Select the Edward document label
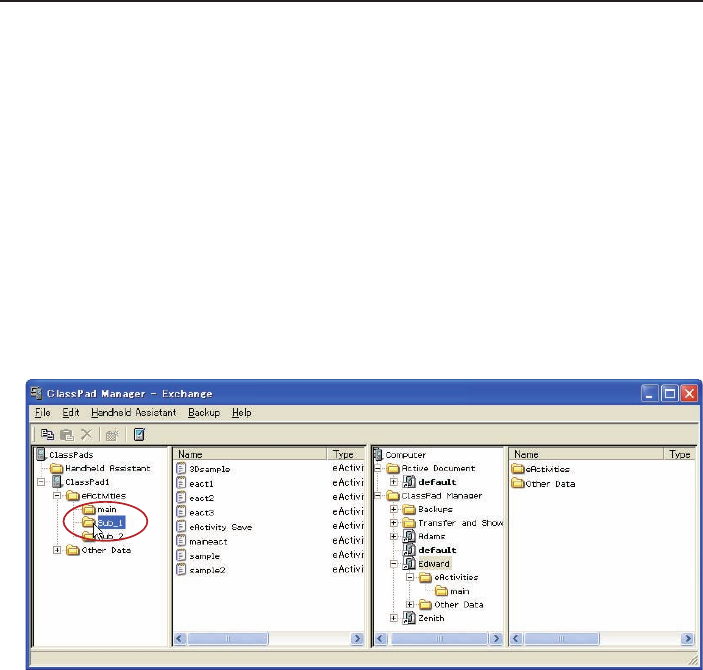703x670 pixels. point(434,564)
